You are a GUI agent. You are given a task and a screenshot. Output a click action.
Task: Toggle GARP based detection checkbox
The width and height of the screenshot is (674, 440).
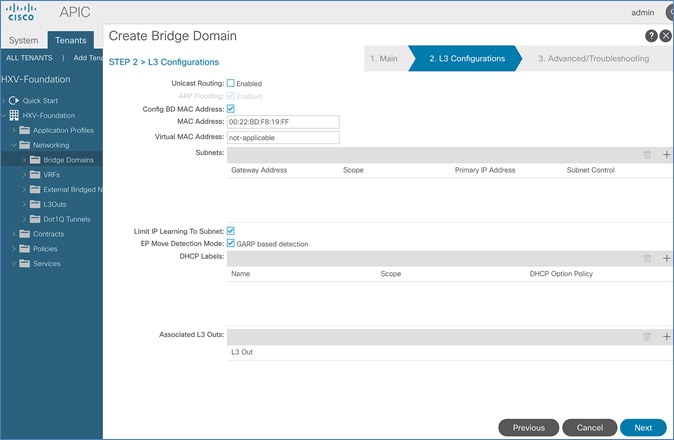click(231, 243)
